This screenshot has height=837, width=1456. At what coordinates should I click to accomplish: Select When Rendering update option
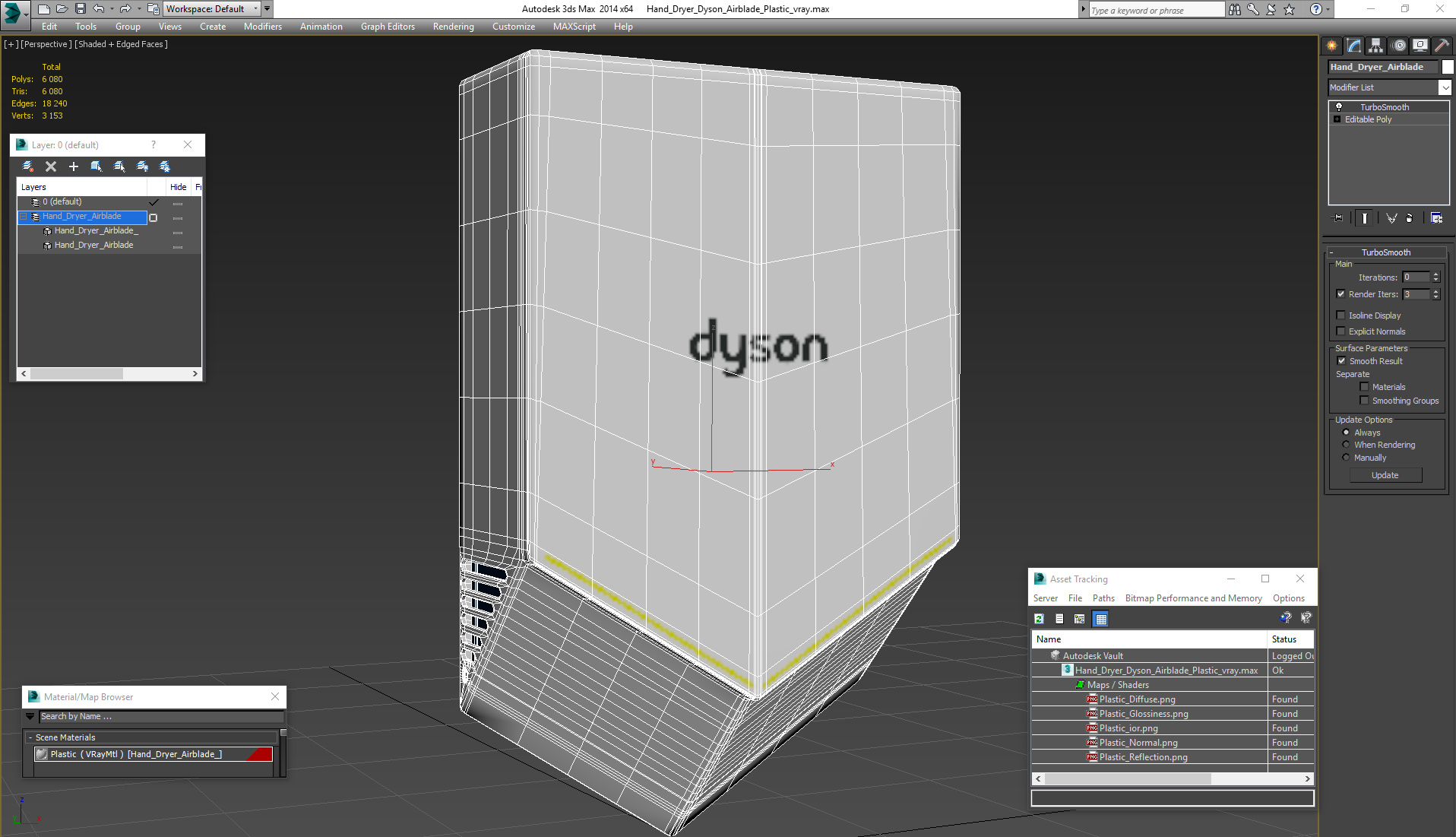click(x=1346, y=445)
